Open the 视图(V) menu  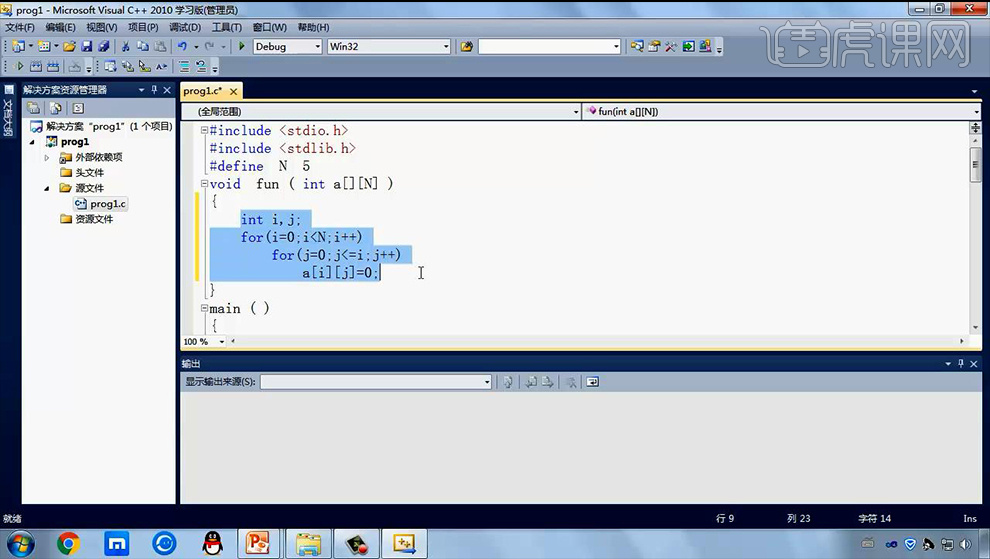102,27
